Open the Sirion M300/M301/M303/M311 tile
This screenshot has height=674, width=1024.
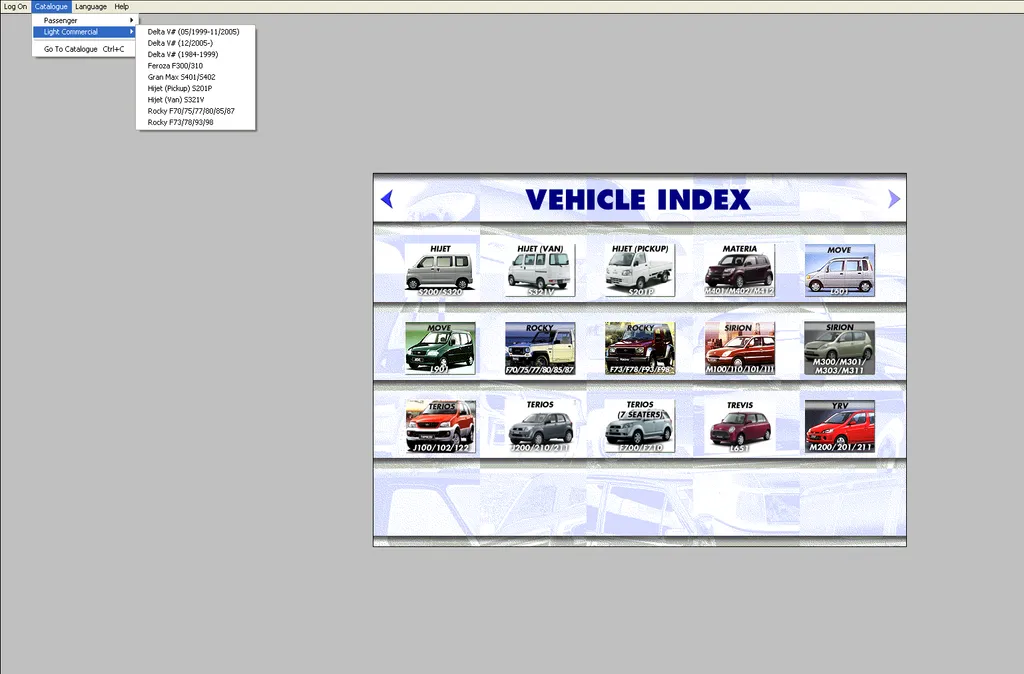click(840, 348)
